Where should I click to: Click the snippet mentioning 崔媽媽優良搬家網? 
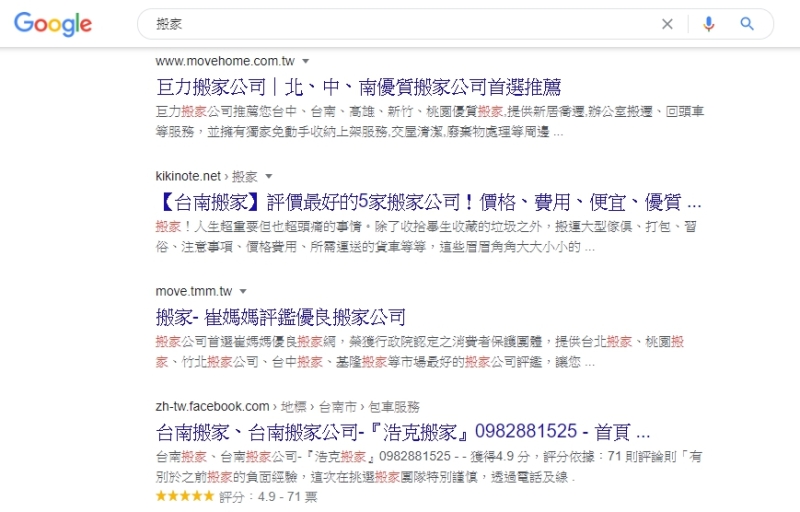[420, 352]
